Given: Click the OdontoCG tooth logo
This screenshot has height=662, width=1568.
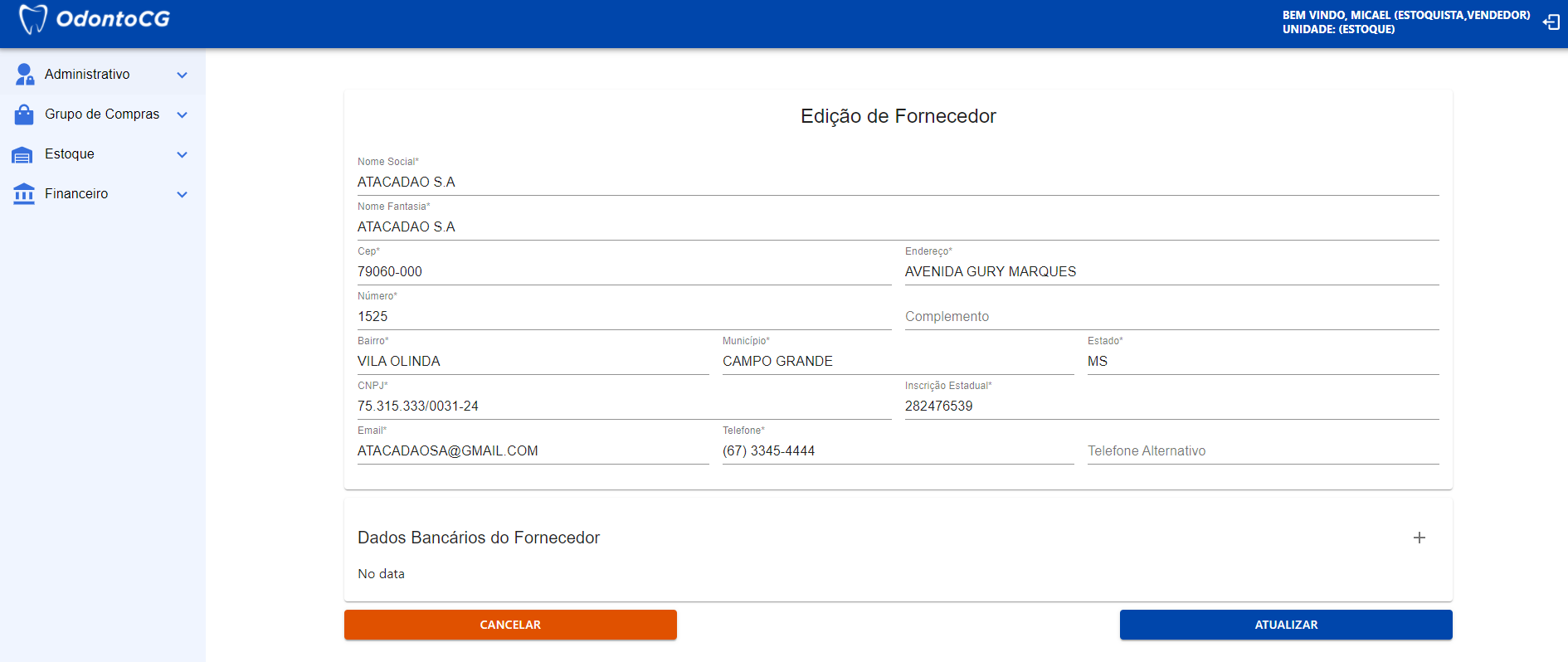Looking at the screenshot, I should [x=33, y=19].
